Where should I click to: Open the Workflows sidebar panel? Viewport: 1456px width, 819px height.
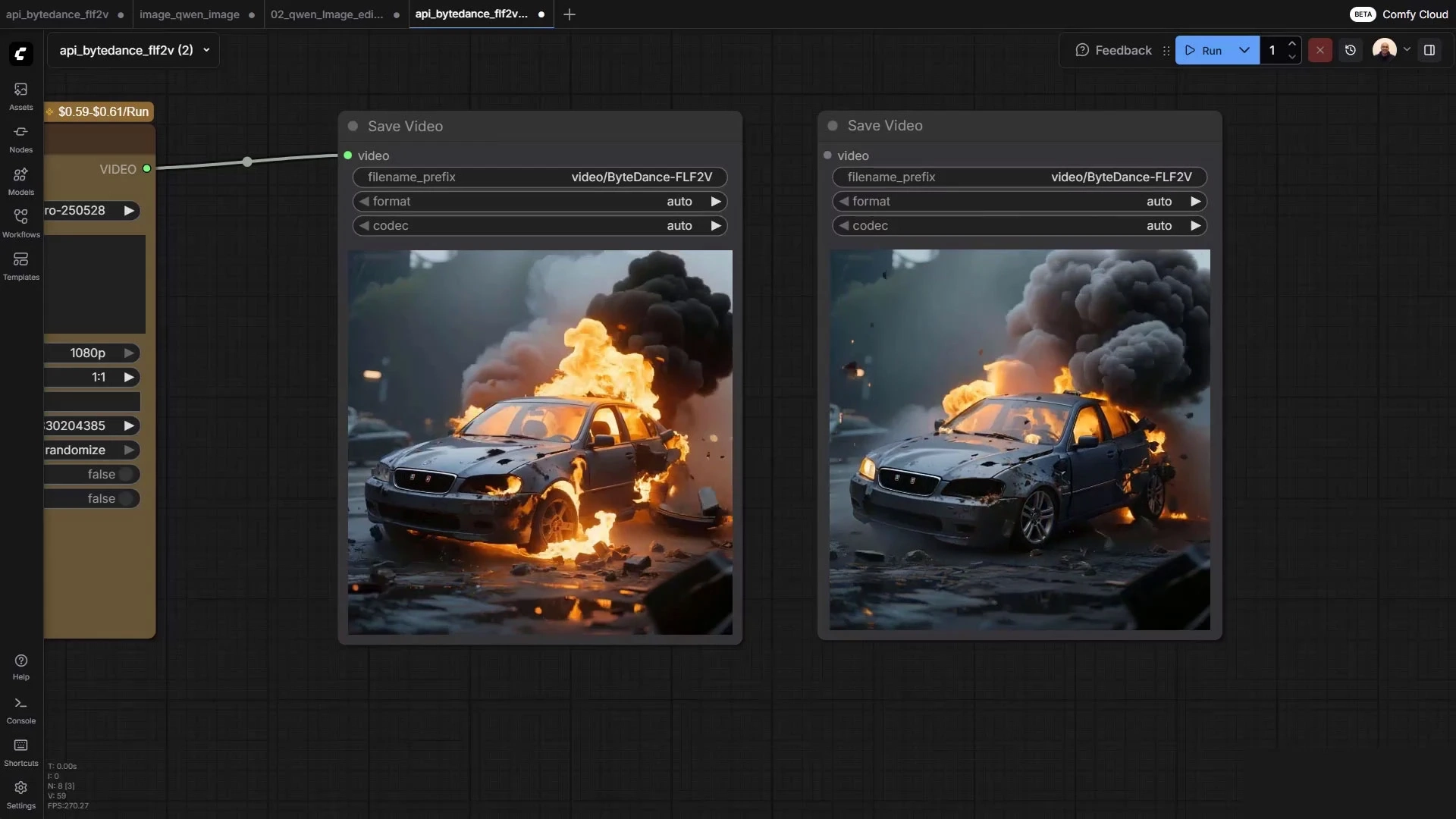[20, 224]
